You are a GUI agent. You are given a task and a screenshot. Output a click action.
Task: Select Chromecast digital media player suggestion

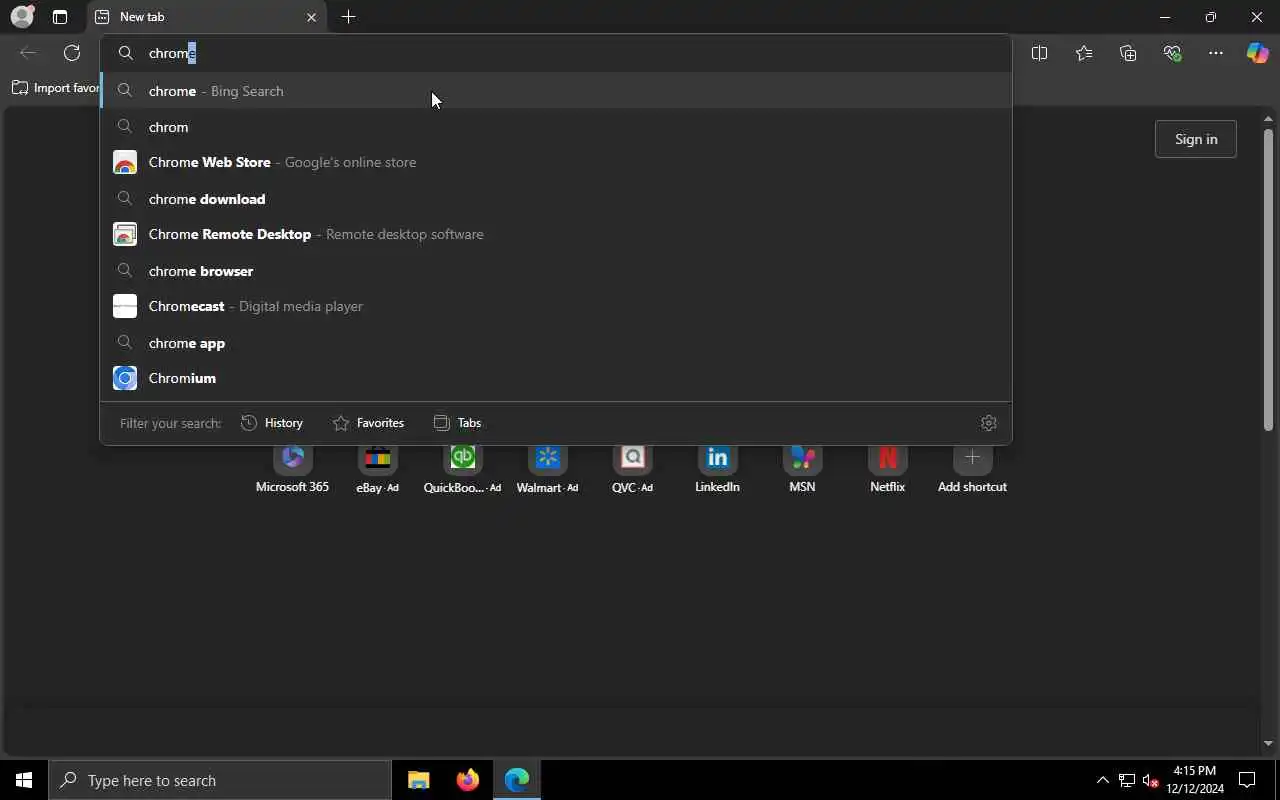coord(555,306)
